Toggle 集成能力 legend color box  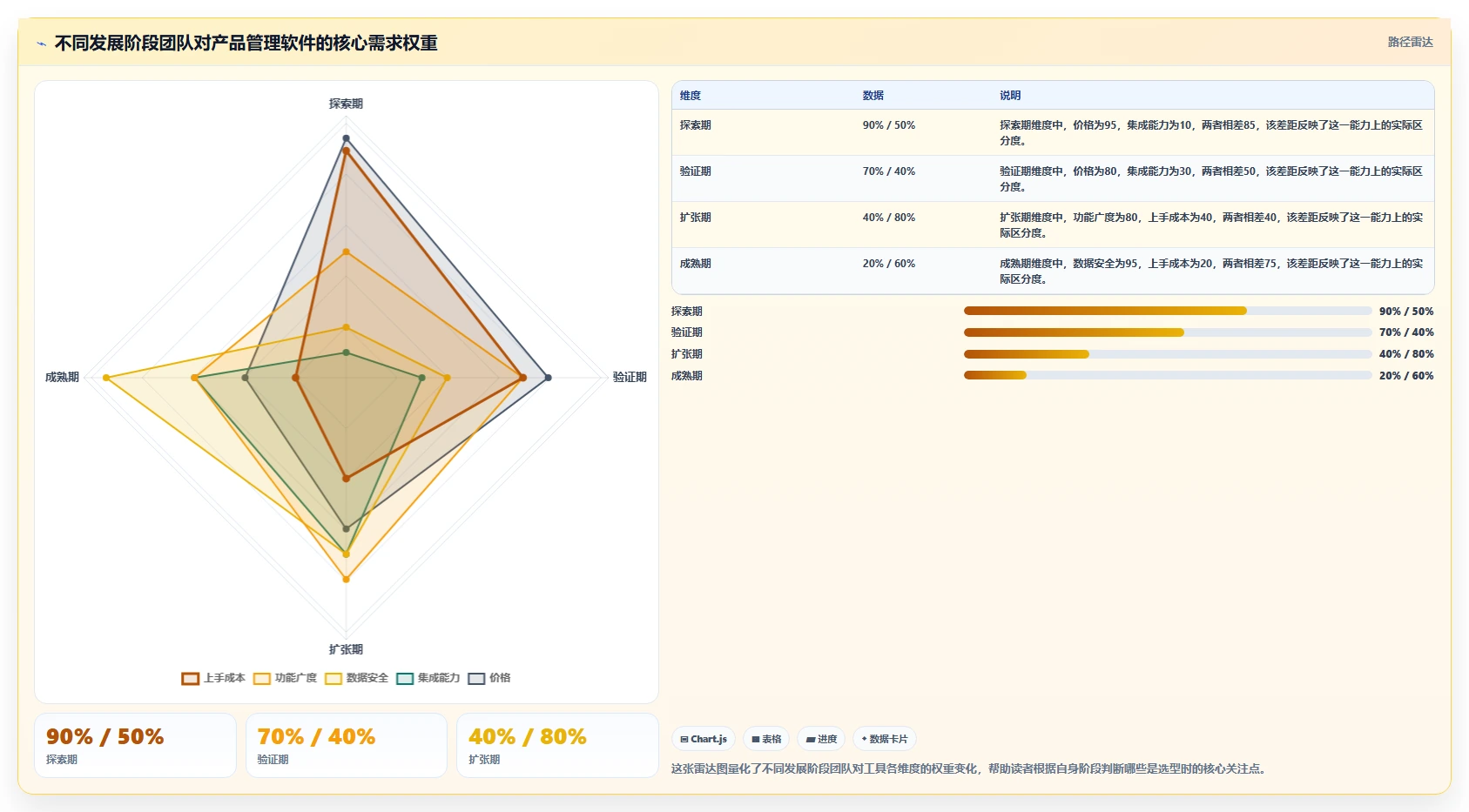coord(405,679)
